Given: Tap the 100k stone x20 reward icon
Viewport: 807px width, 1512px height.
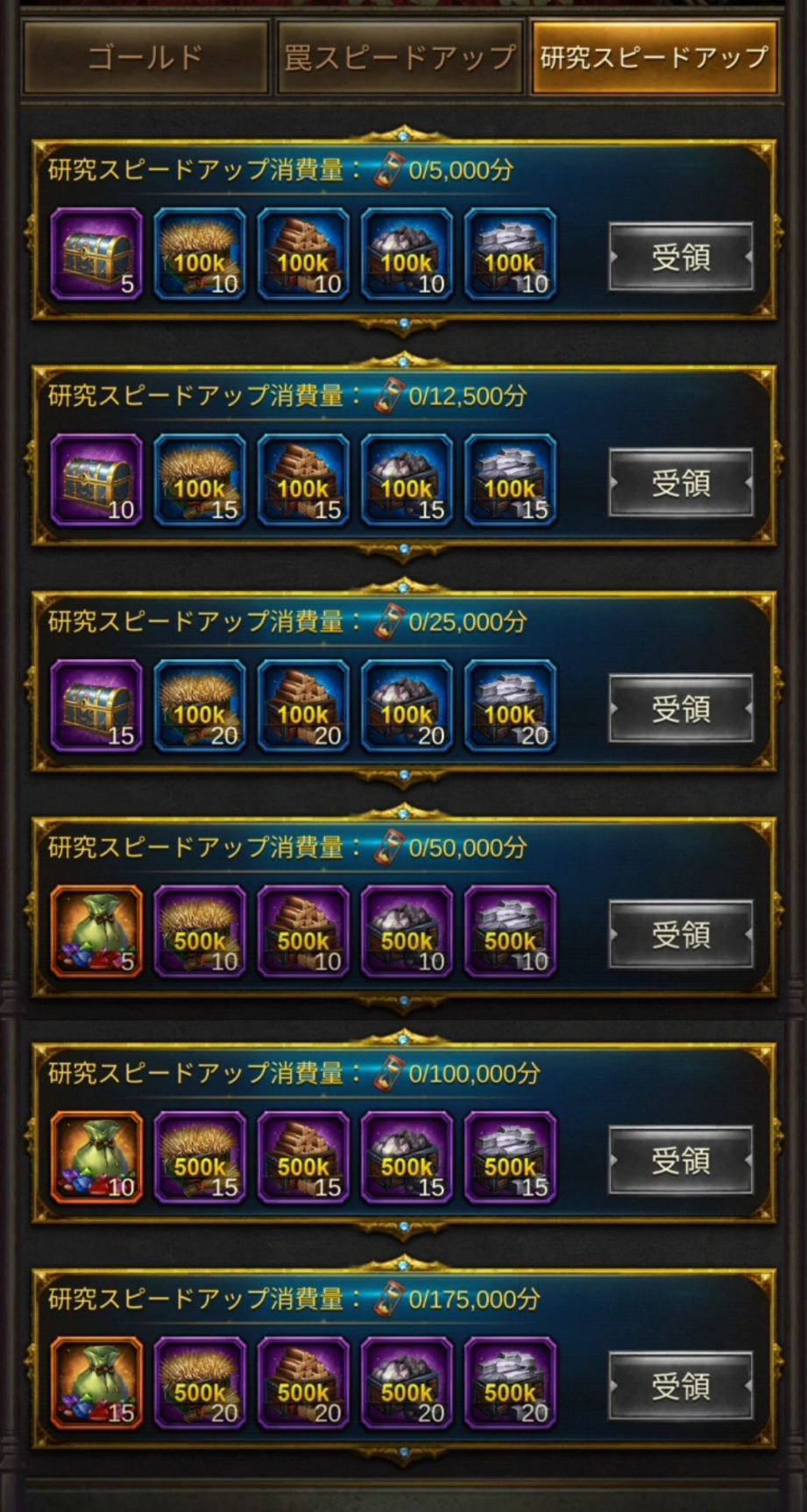Looking at the screenshot, I should tap(407, 706).
